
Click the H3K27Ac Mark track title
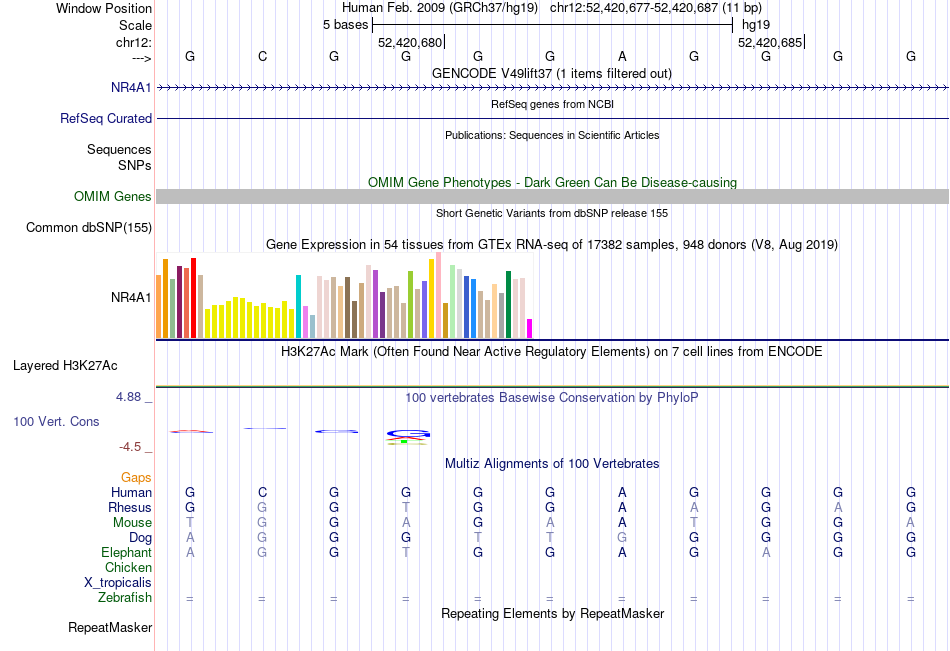tap(551, 352)
